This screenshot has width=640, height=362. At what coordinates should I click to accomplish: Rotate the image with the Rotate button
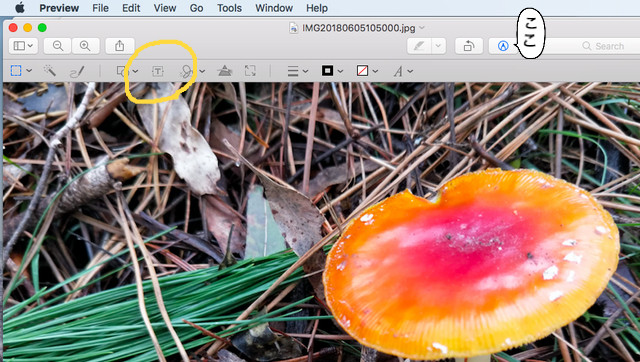click(x=469, y=46)
